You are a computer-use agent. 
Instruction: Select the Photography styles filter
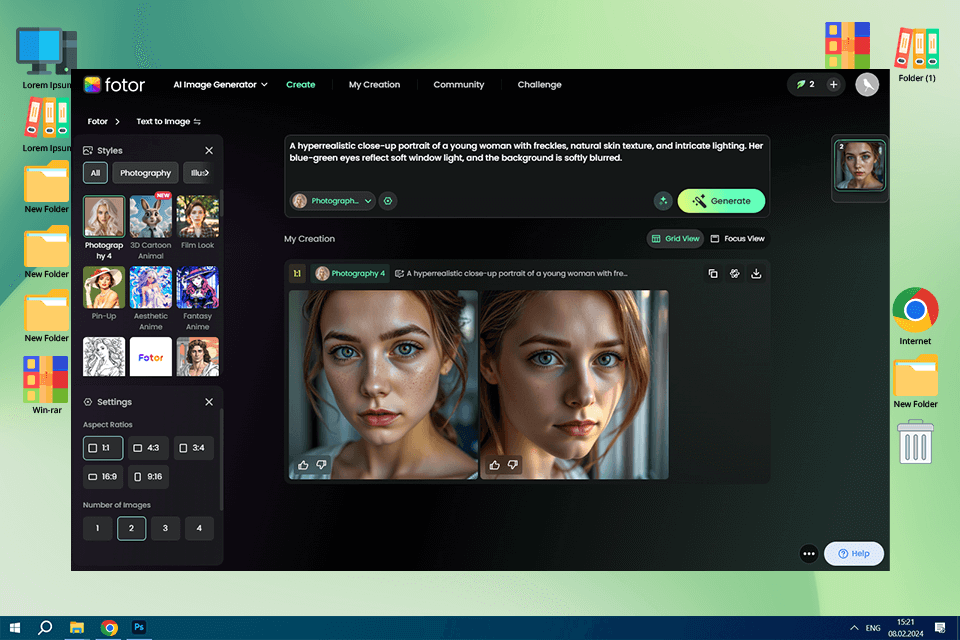pyautogui.click(x=145, y=173)
